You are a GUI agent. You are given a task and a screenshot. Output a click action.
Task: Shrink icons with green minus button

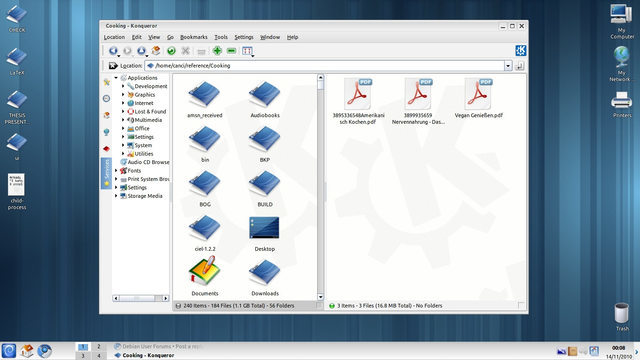(x=231, y=51)
